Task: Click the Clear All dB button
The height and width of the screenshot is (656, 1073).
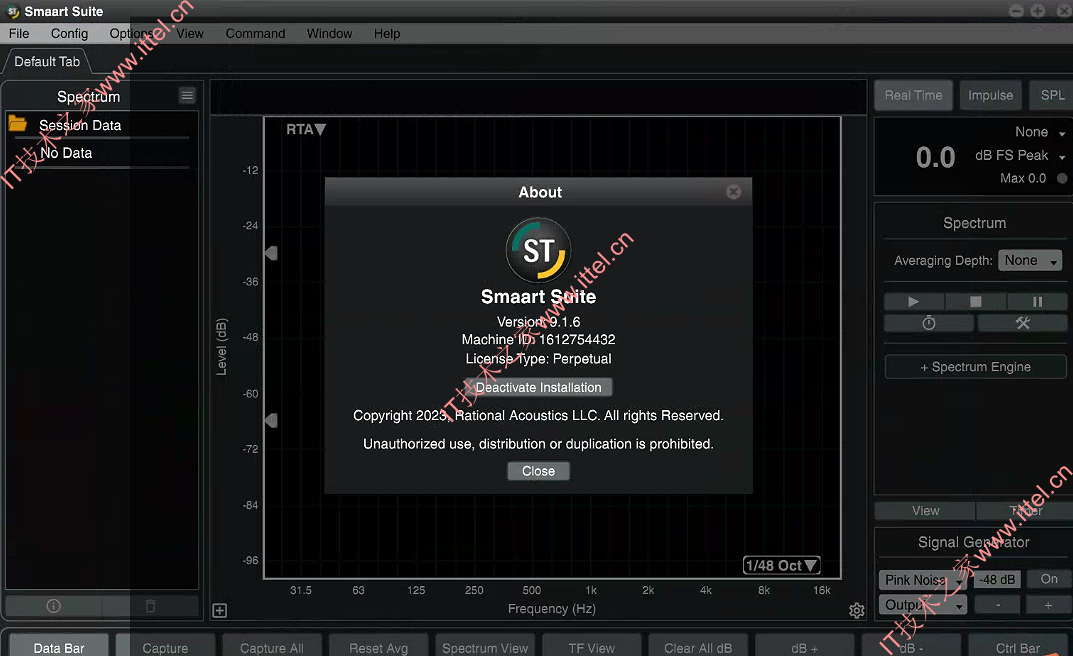Action: click(698, 646)
